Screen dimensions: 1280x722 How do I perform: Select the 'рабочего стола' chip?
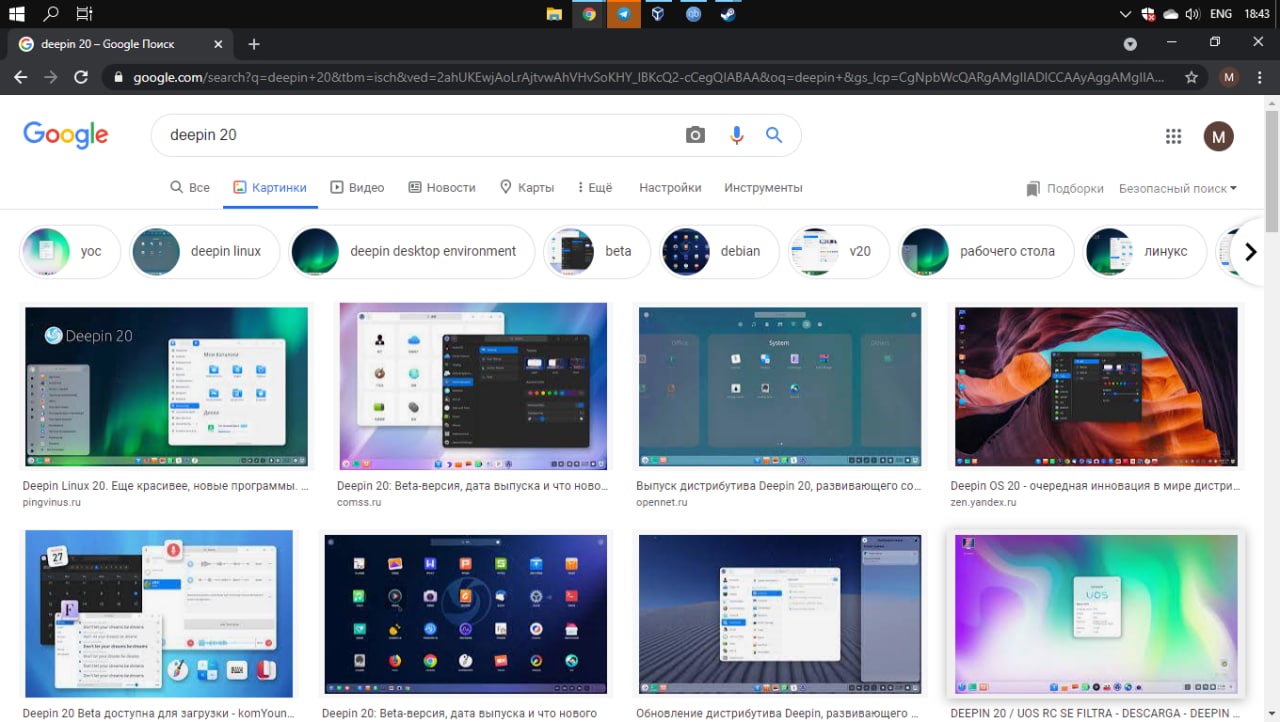(x=986, y=251)
